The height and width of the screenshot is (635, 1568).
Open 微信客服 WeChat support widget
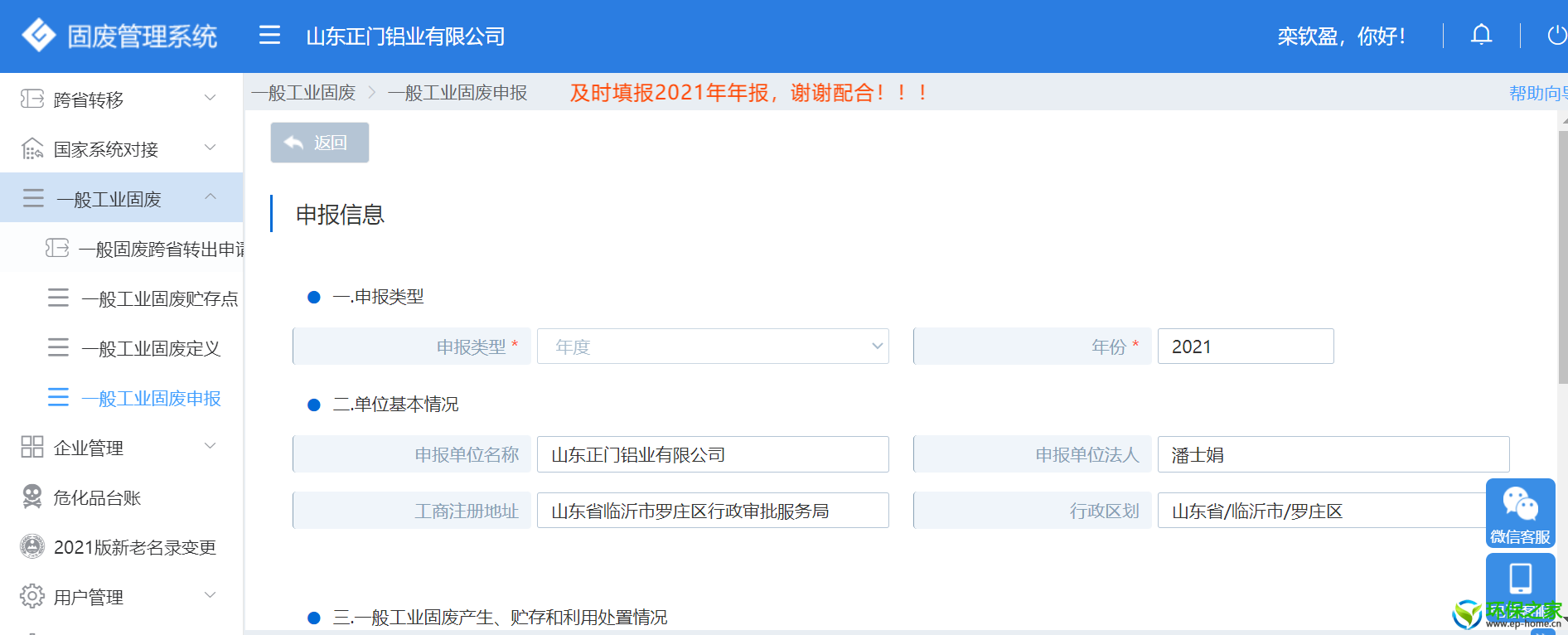click(x=1520, y=513)
